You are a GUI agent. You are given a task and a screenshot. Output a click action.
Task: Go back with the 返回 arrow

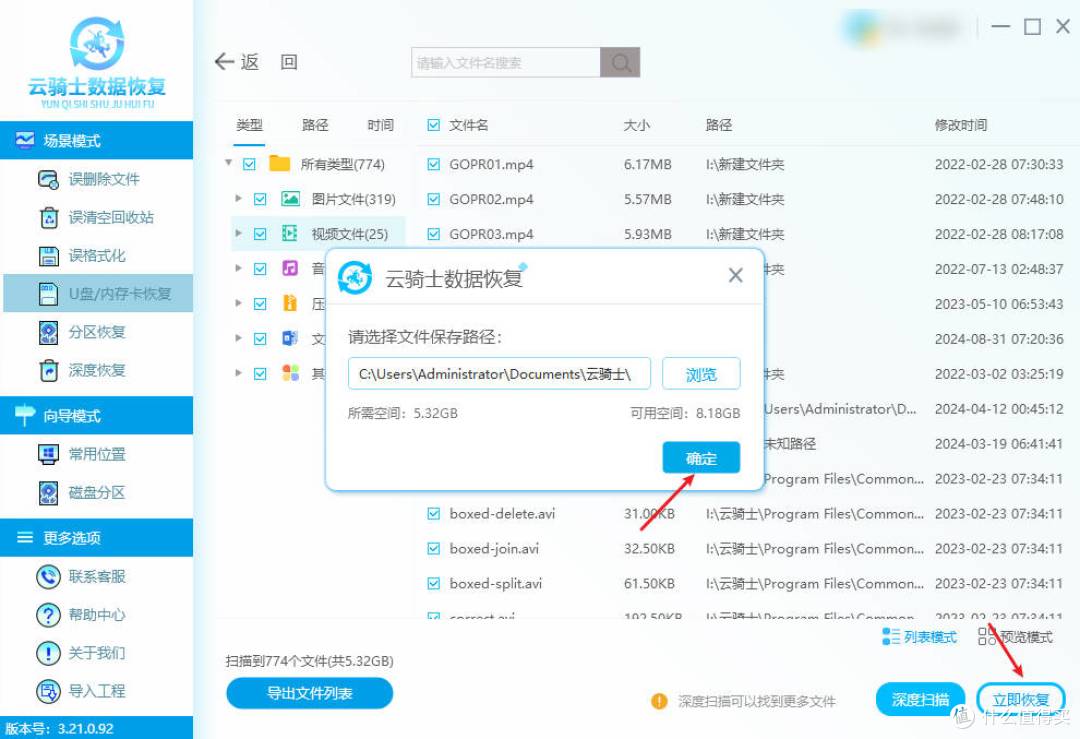tap(225, 62)
